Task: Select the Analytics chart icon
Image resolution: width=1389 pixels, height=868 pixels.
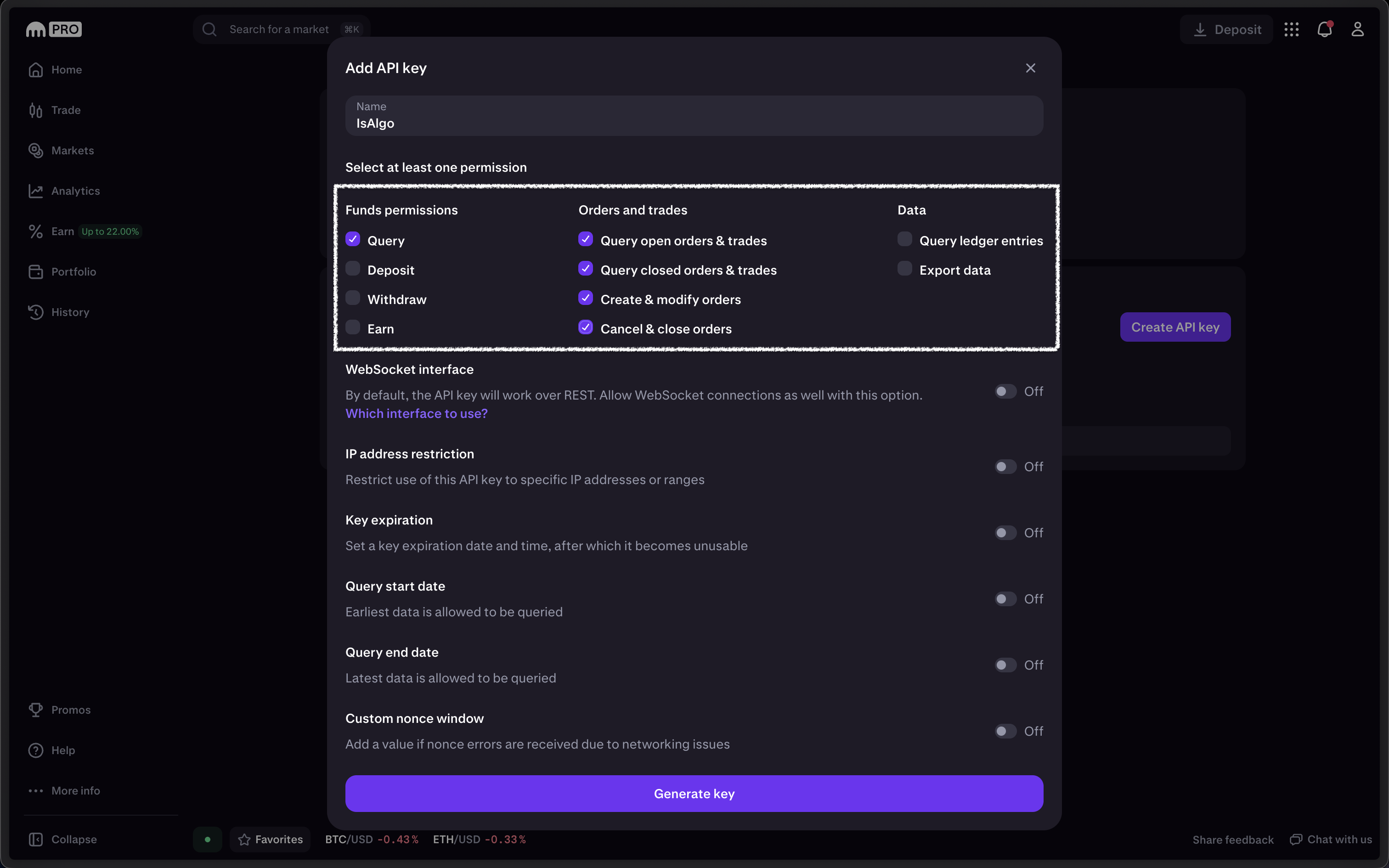Action: click(x=35, y=191)
